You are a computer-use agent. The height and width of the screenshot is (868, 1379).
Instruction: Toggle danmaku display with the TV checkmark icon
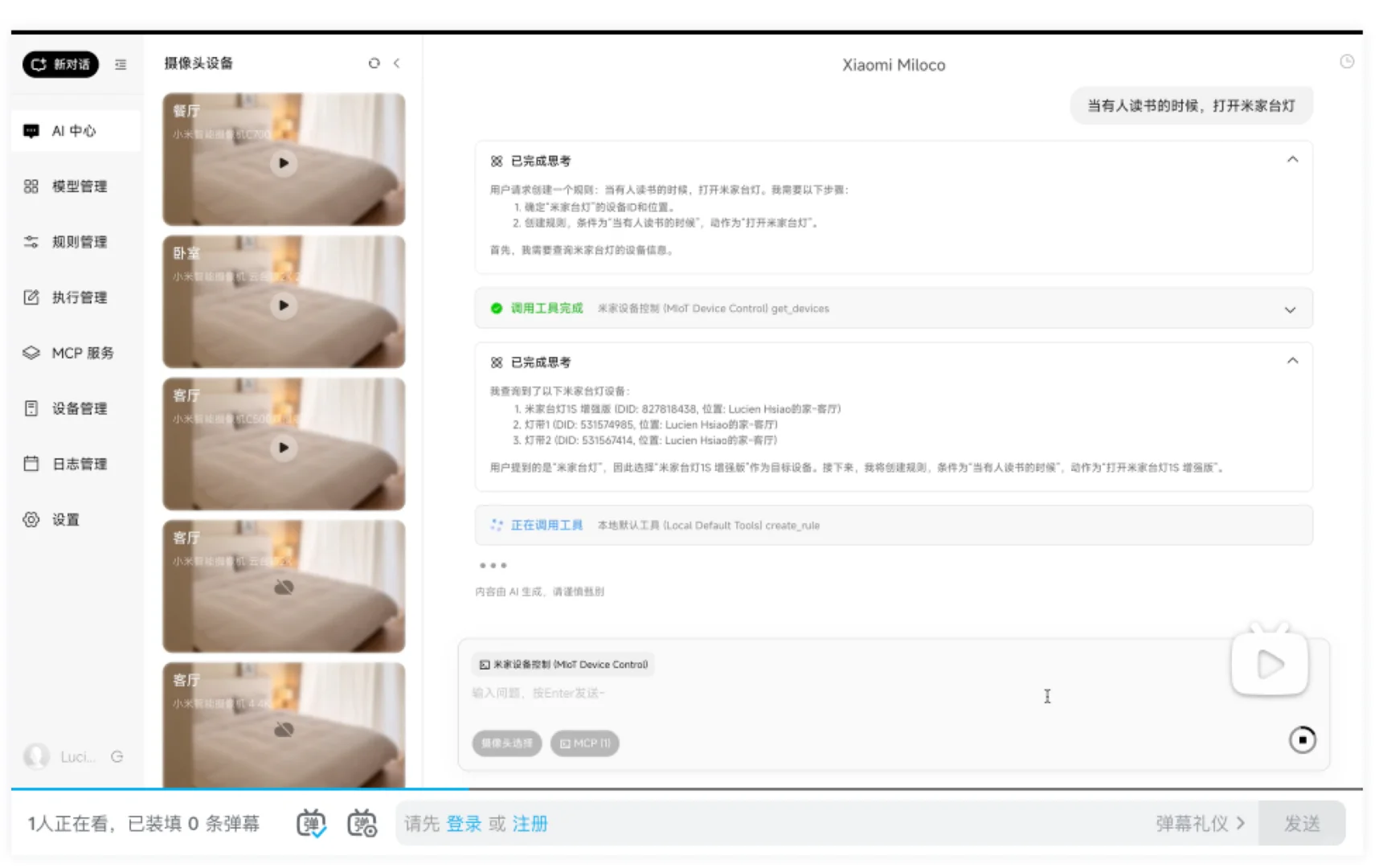(x=311, y=822)
